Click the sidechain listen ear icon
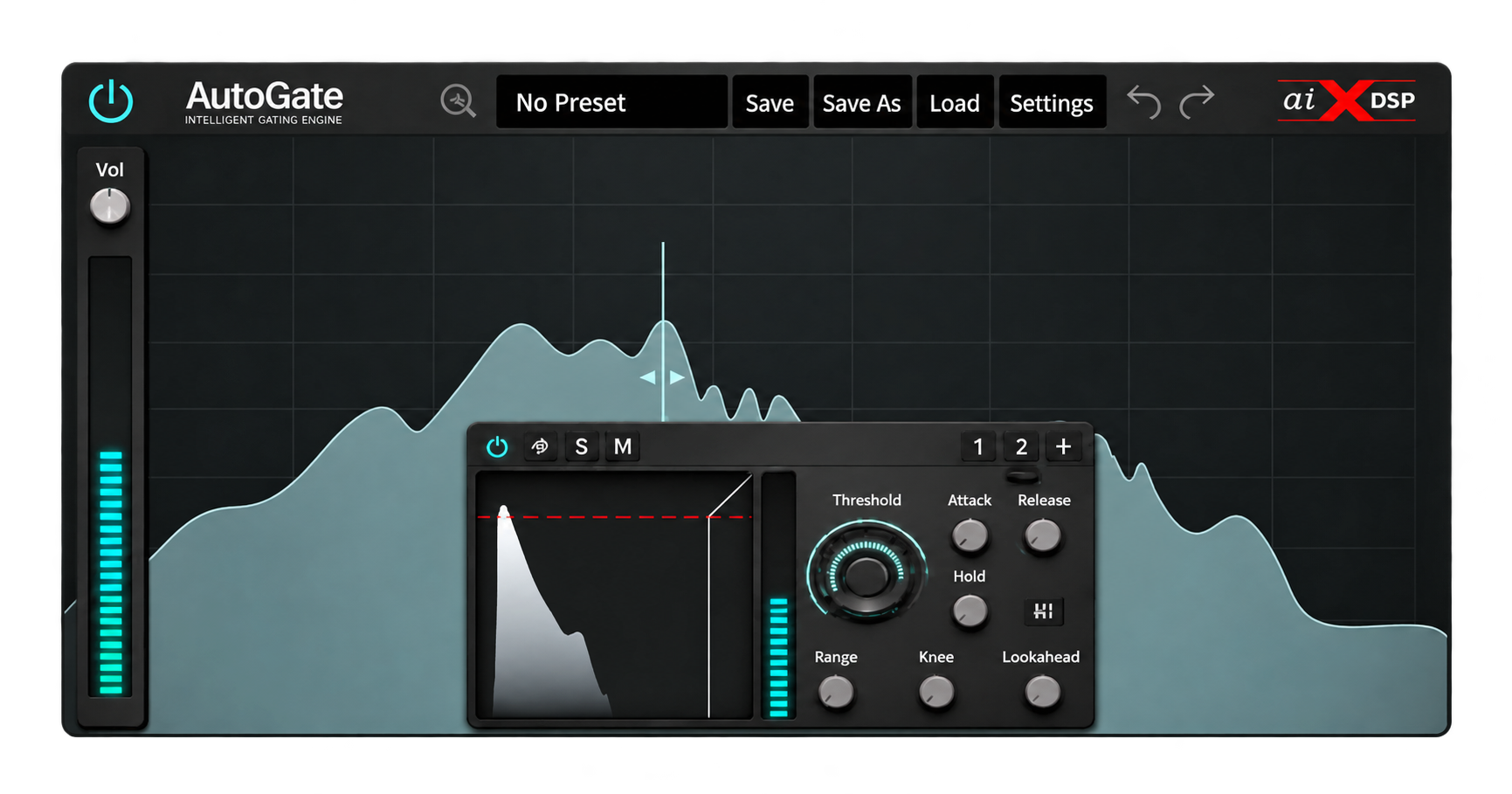Screen dimensions: 1512x794 coord(540,446)
